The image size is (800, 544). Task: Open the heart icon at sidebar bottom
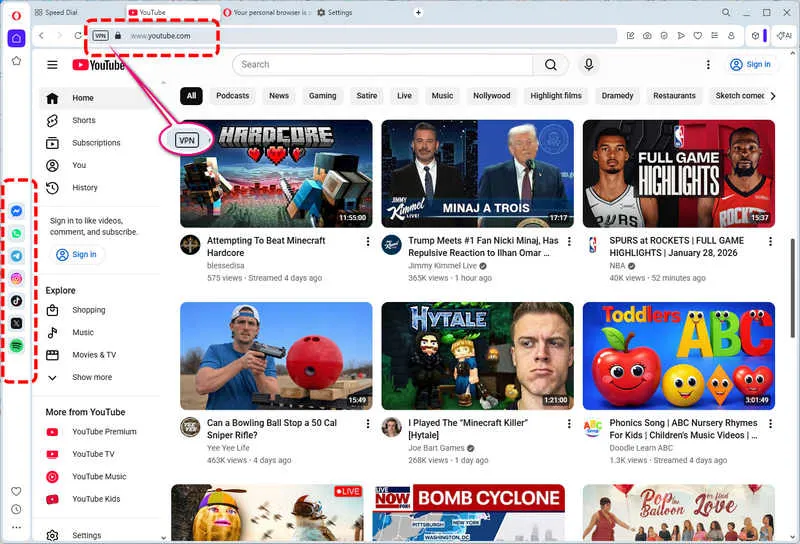pos(16,491)
